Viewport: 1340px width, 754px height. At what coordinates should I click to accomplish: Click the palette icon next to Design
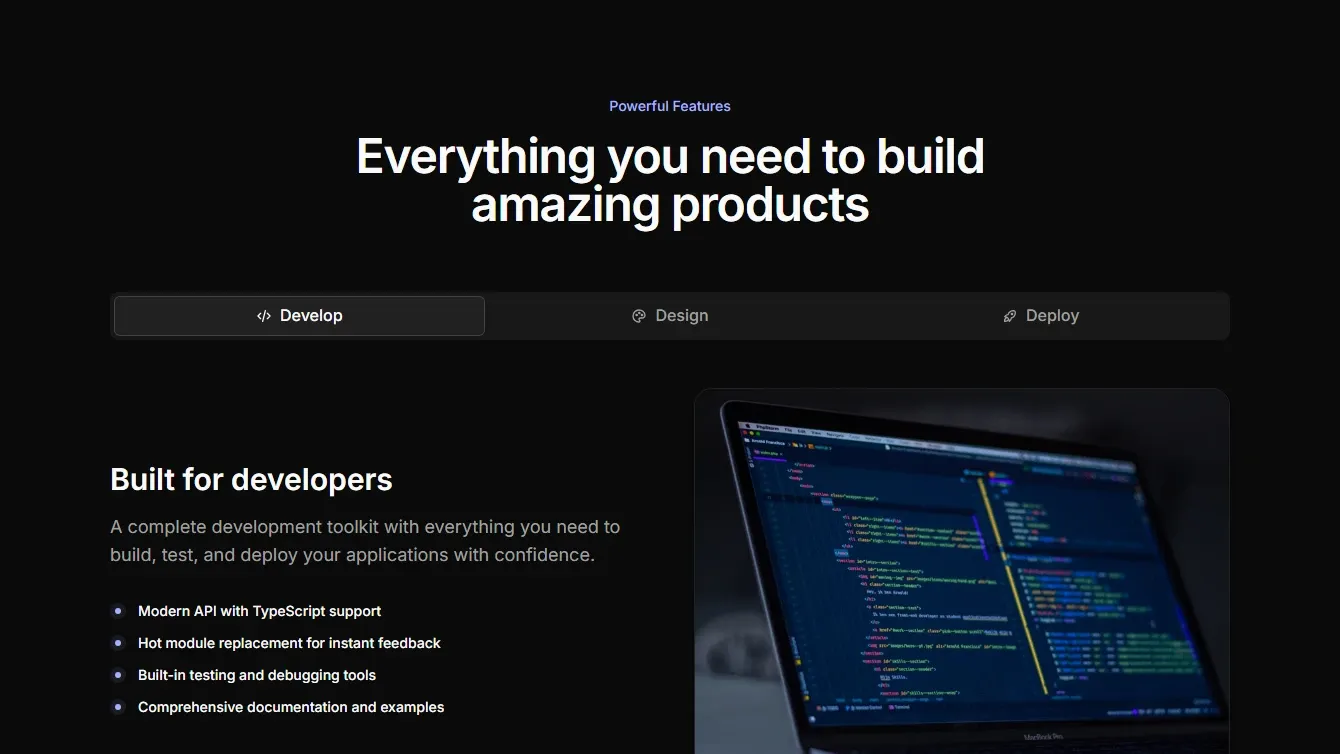638,315
